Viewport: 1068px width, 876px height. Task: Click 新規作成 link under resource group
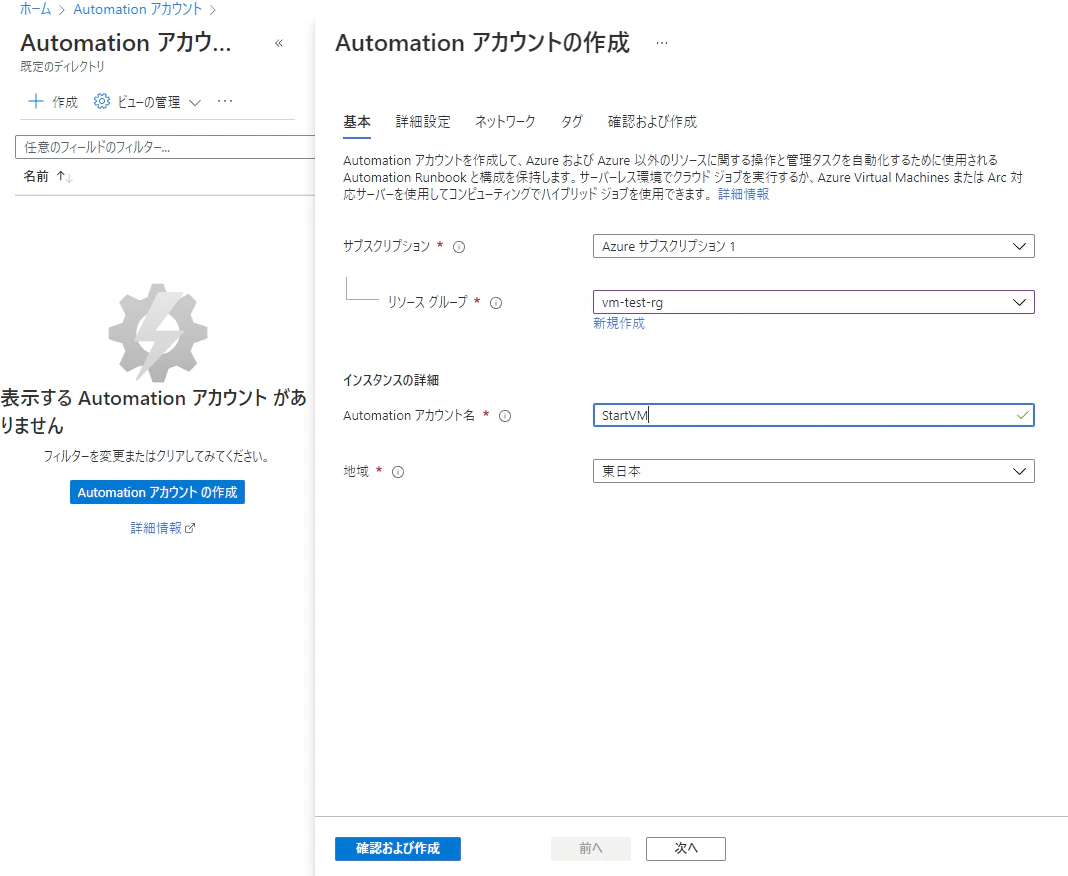tap(618, 323)
